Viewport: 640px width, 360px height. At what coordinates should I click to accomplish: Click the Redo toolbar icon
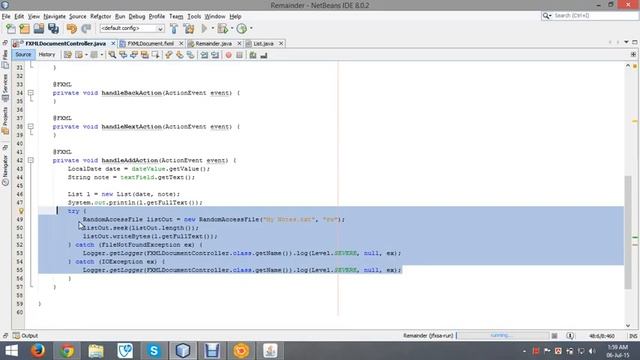86,29
